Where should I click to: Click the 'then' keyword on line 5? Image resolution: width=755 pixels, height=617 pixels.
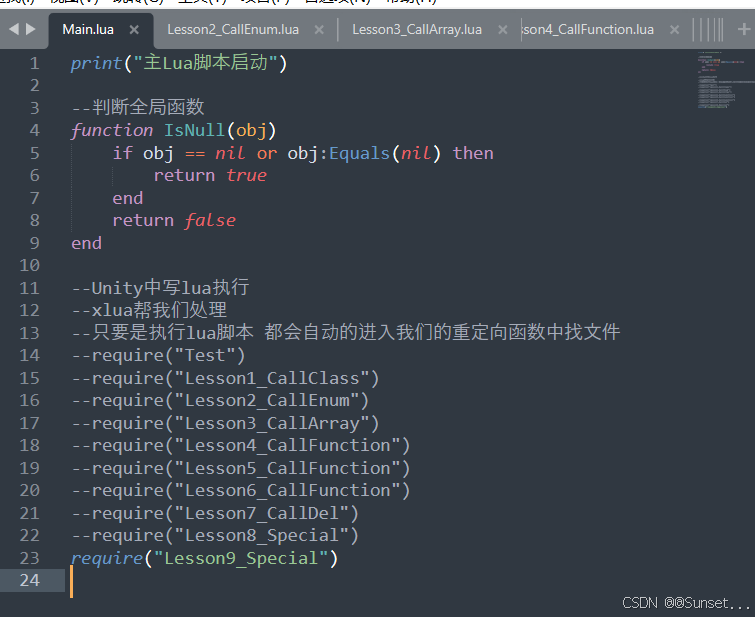[x=473, y=153]
